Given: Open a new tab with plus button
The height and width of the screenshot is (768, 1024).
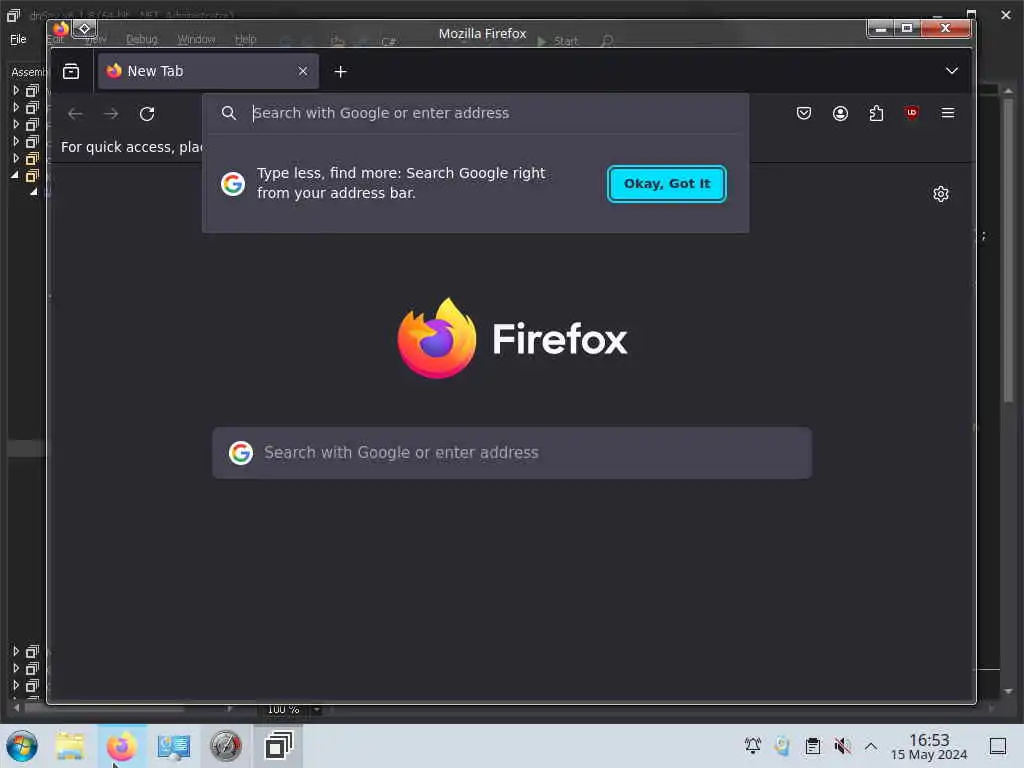Looking at the screenshot, I should 340,71.
